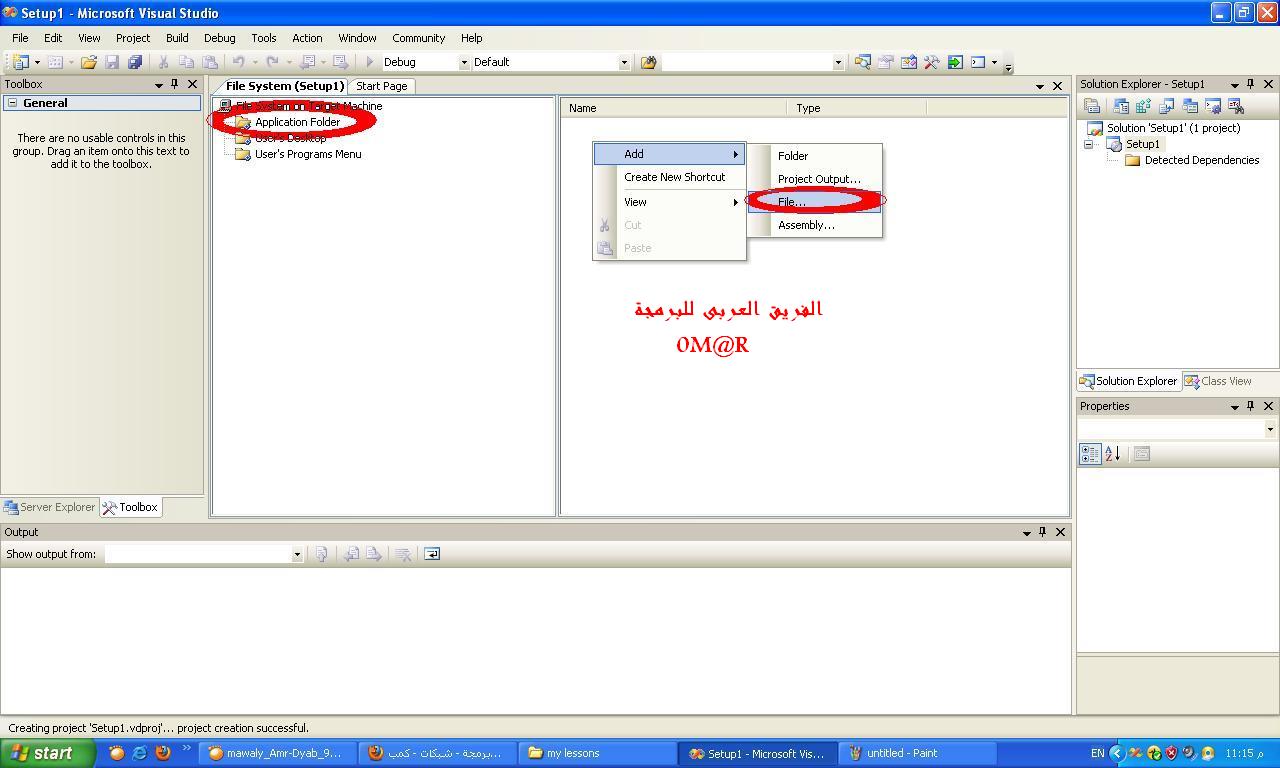Image resolution: width=1280 pixels, height=768 pixels.
Task: Collapse the Setup1 project tree node
Action: tap(1089, 144)
